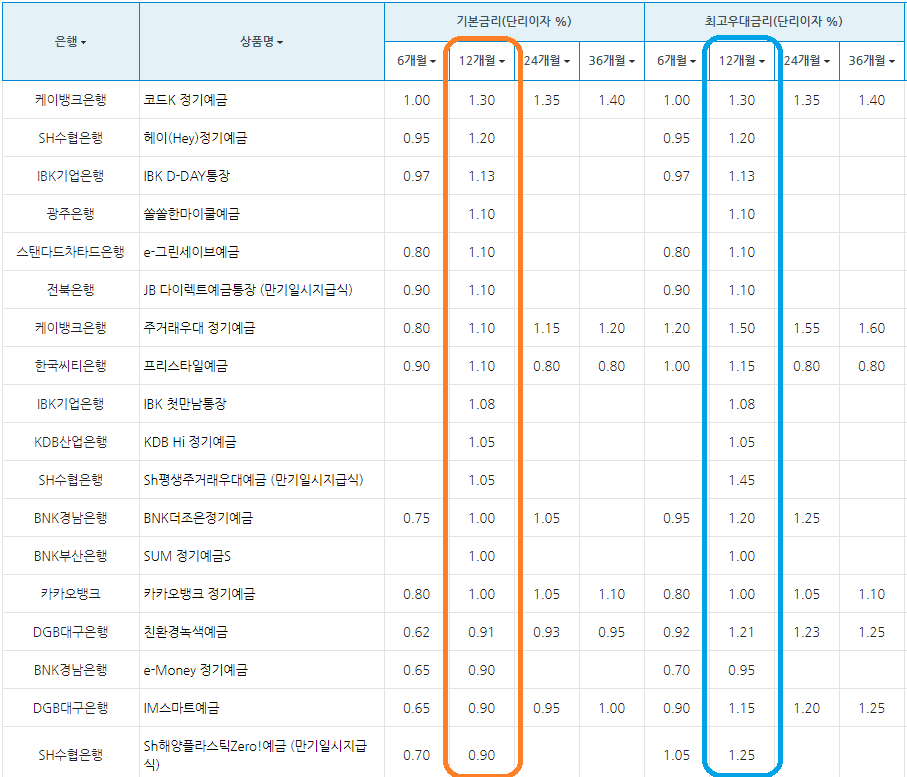The width and height of the screenshot is (907, 777).
Task: Sort 기본금리 by 24개월 column
Action: pyautogui.click(x=547, y=61)
